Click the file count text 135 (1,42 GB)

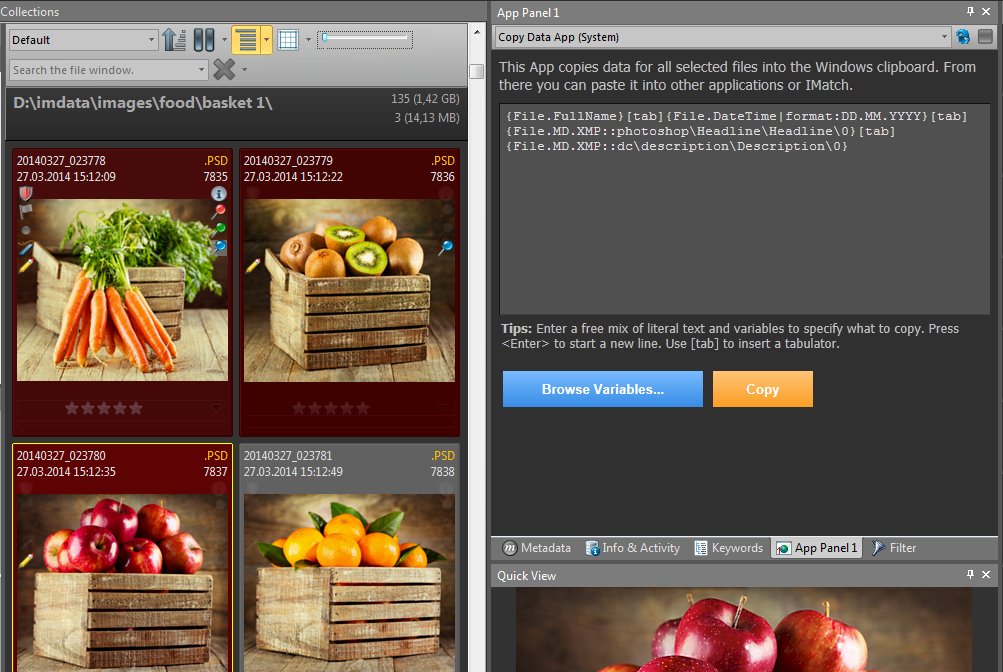click(x=425, y=99)
